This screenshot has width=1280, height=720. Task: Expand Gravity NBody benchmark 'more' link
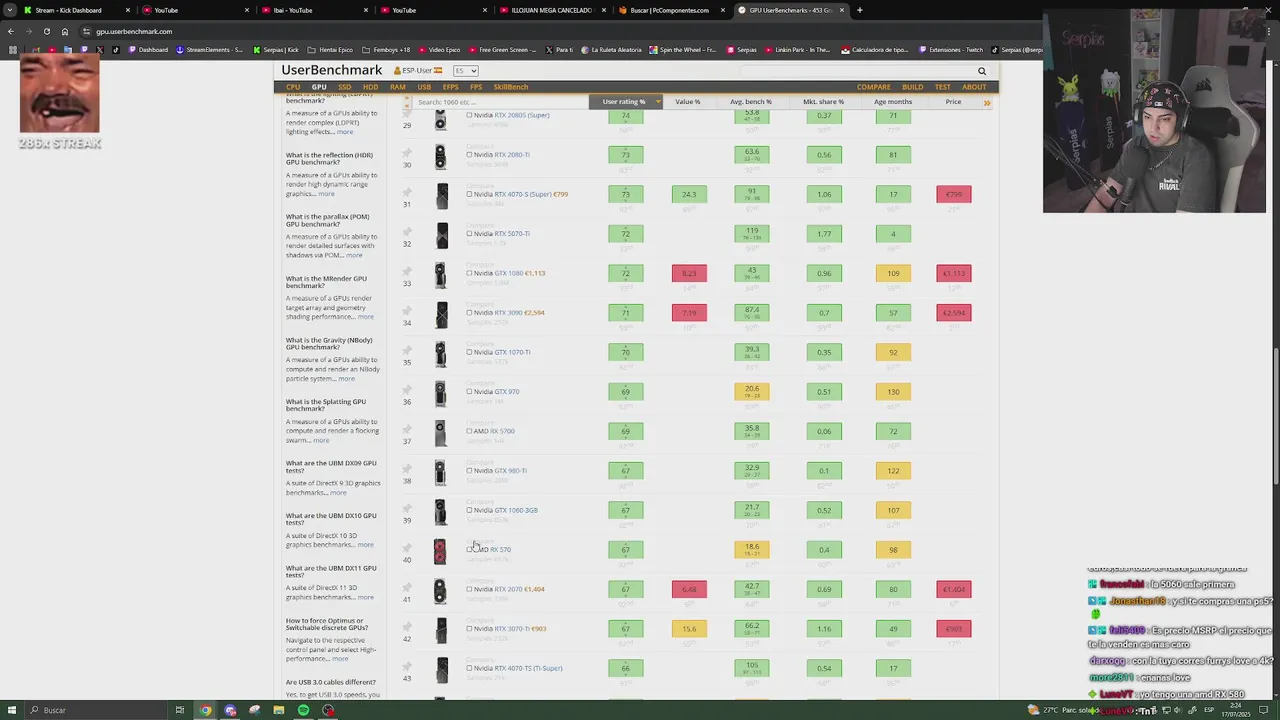pos(346,379)
